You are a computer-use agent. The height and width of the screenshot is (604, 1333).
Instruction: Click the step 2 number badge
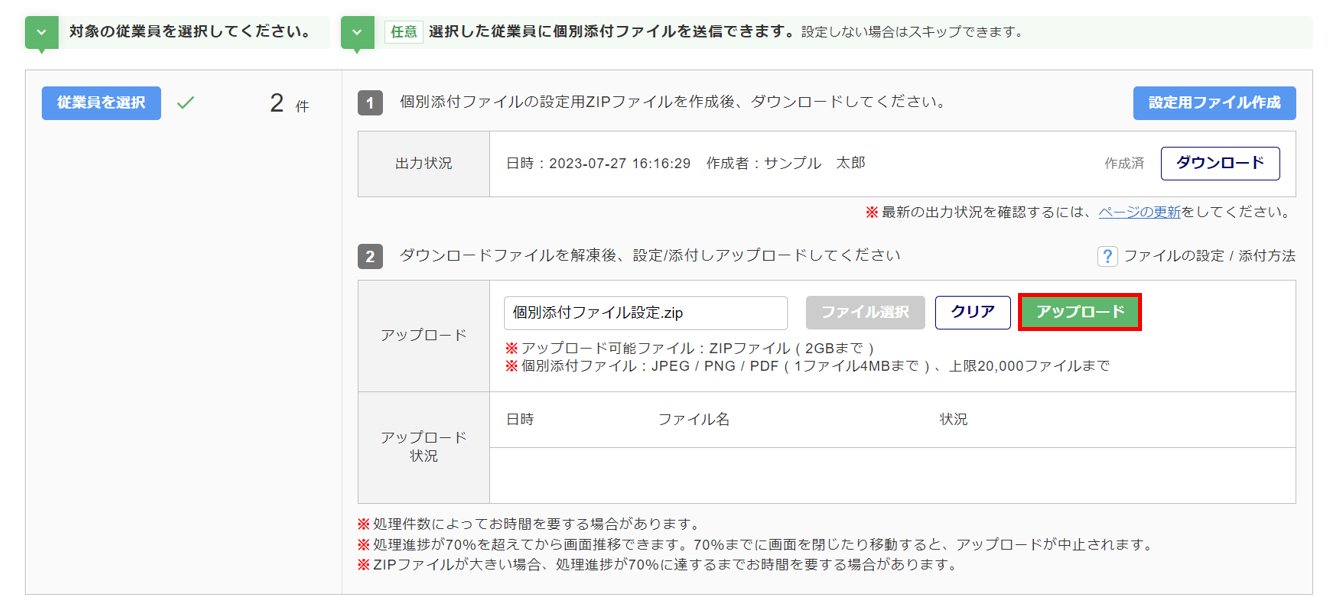coord(370,257)
